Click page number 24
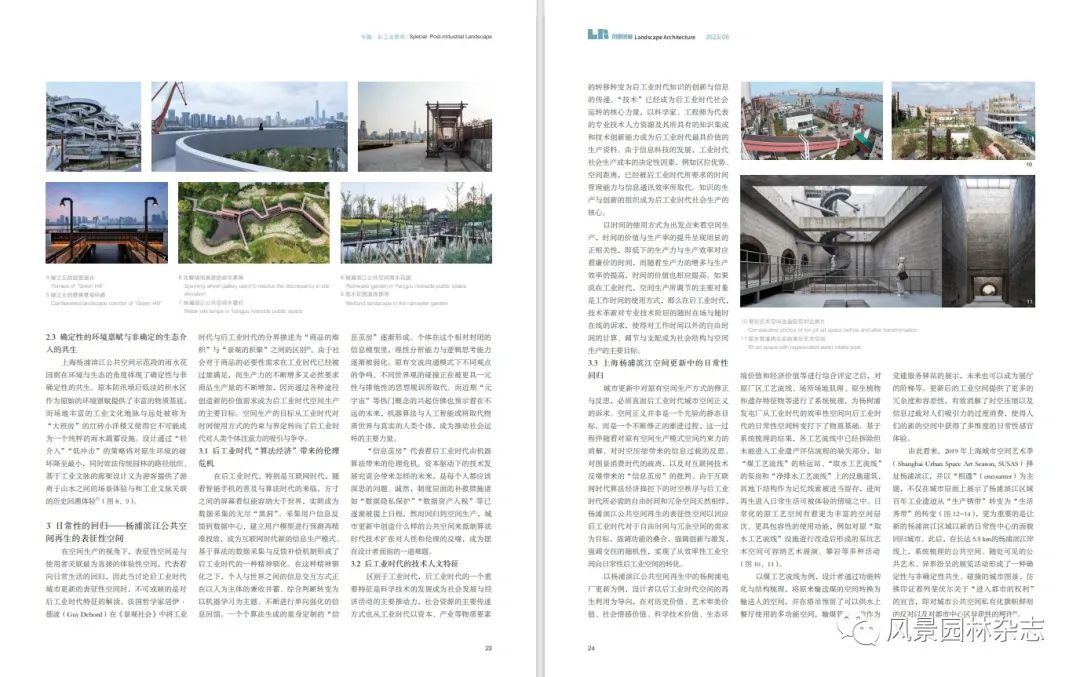The width and height of the screenshot is (1080, 677). [x=591, y=648]
